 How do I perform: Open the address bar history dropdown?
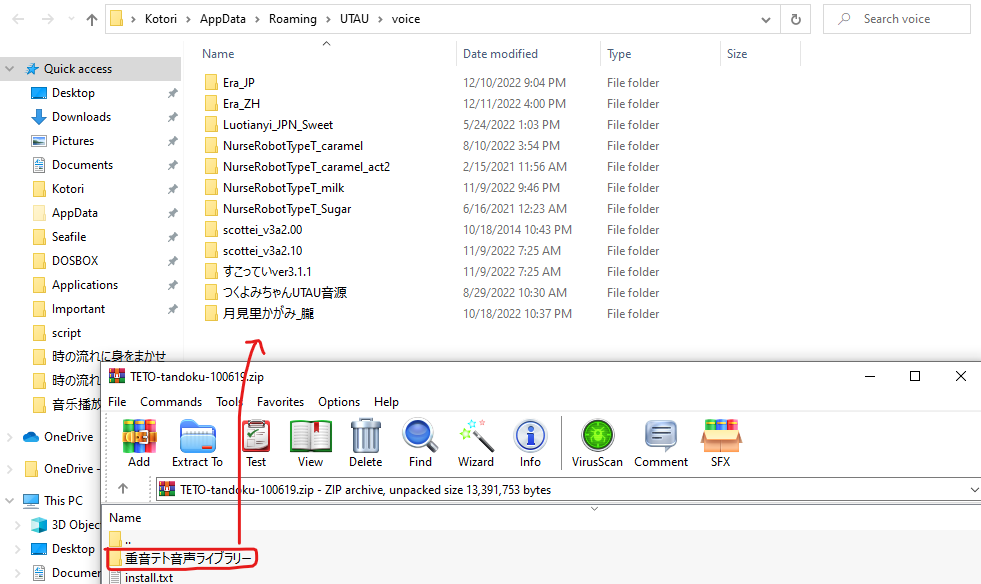point(766,19)
